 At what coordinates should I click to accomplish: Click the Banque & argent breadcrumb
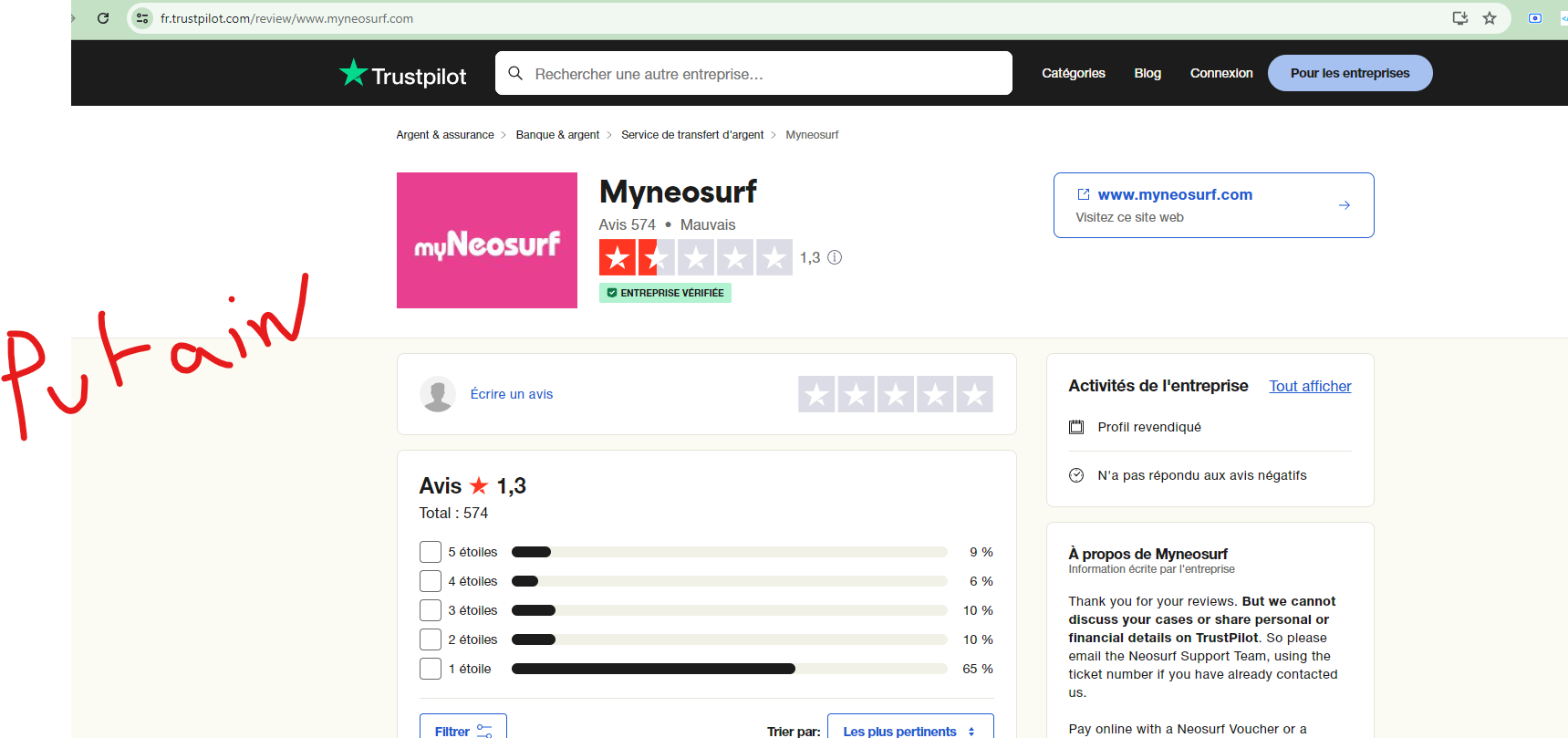[x=557, y=135]
